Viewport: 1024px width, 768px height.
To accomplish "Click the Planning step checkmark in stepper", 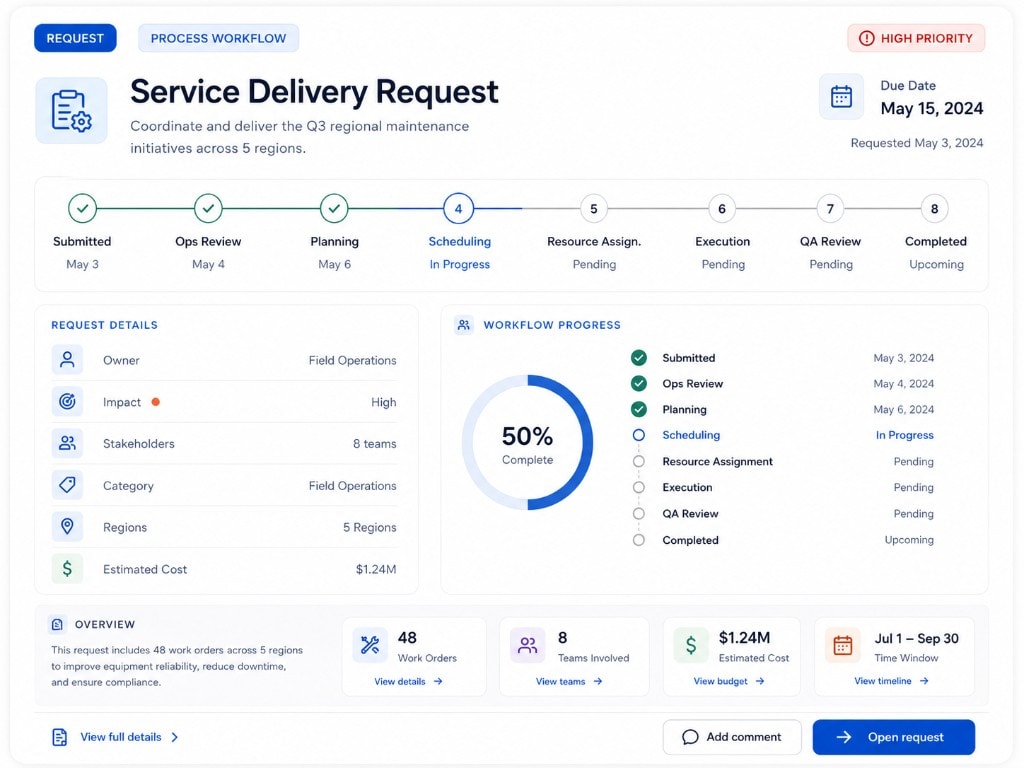I will [334, 208].
